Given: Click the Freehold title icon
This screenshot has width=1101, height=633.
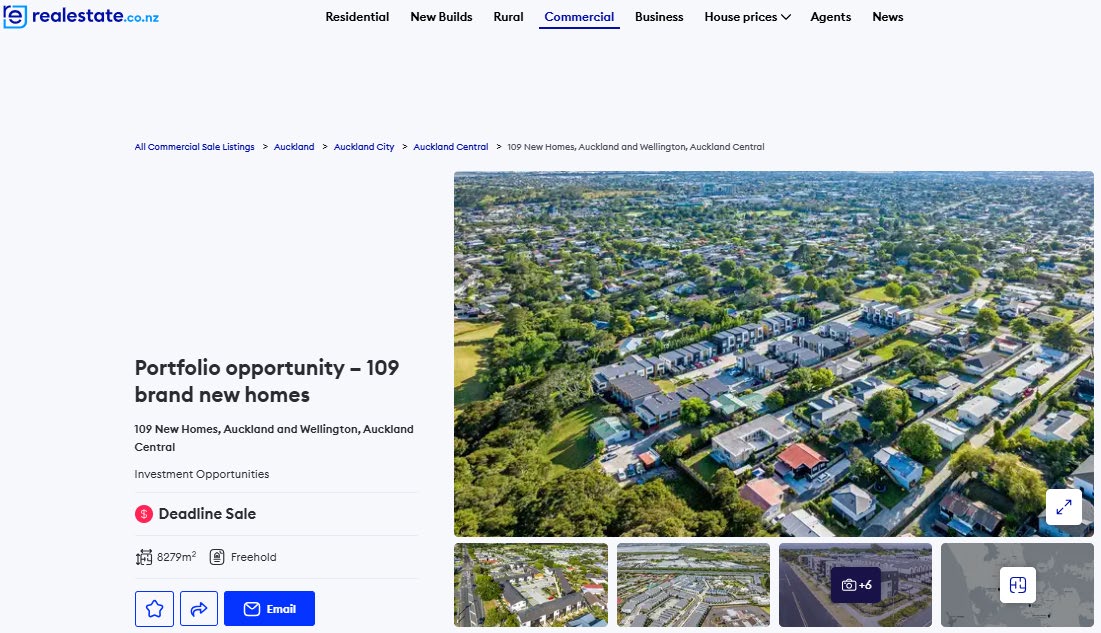Looking at the screenshot, I should pos(217,557).
